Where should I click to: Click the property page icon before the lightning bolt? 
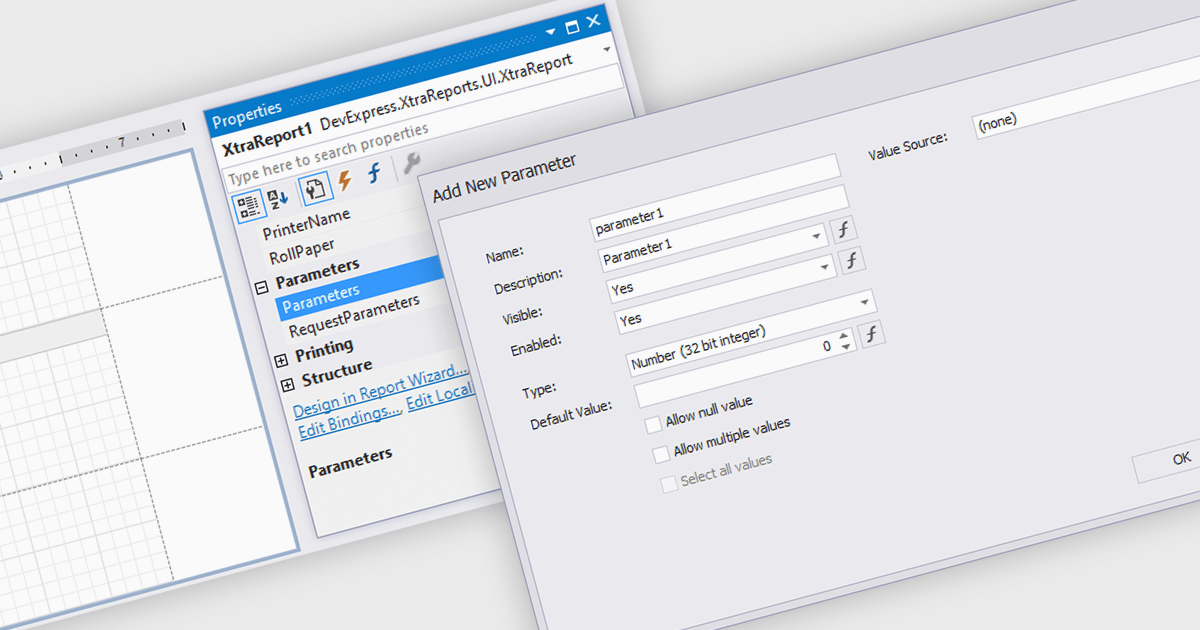315,189
